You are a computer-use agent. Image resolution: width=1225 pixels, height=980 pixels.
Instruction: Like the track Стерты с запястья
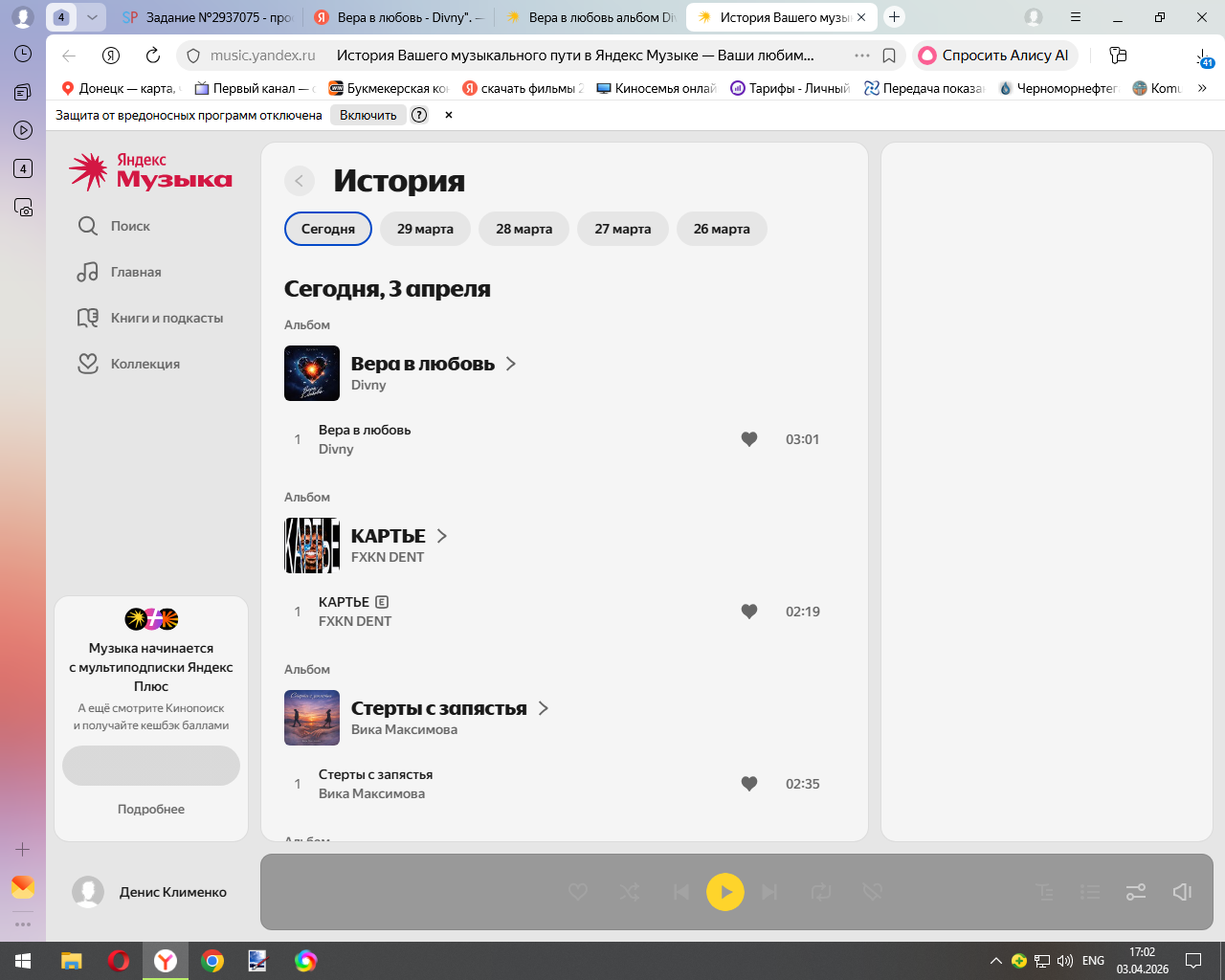coord(749,784)
